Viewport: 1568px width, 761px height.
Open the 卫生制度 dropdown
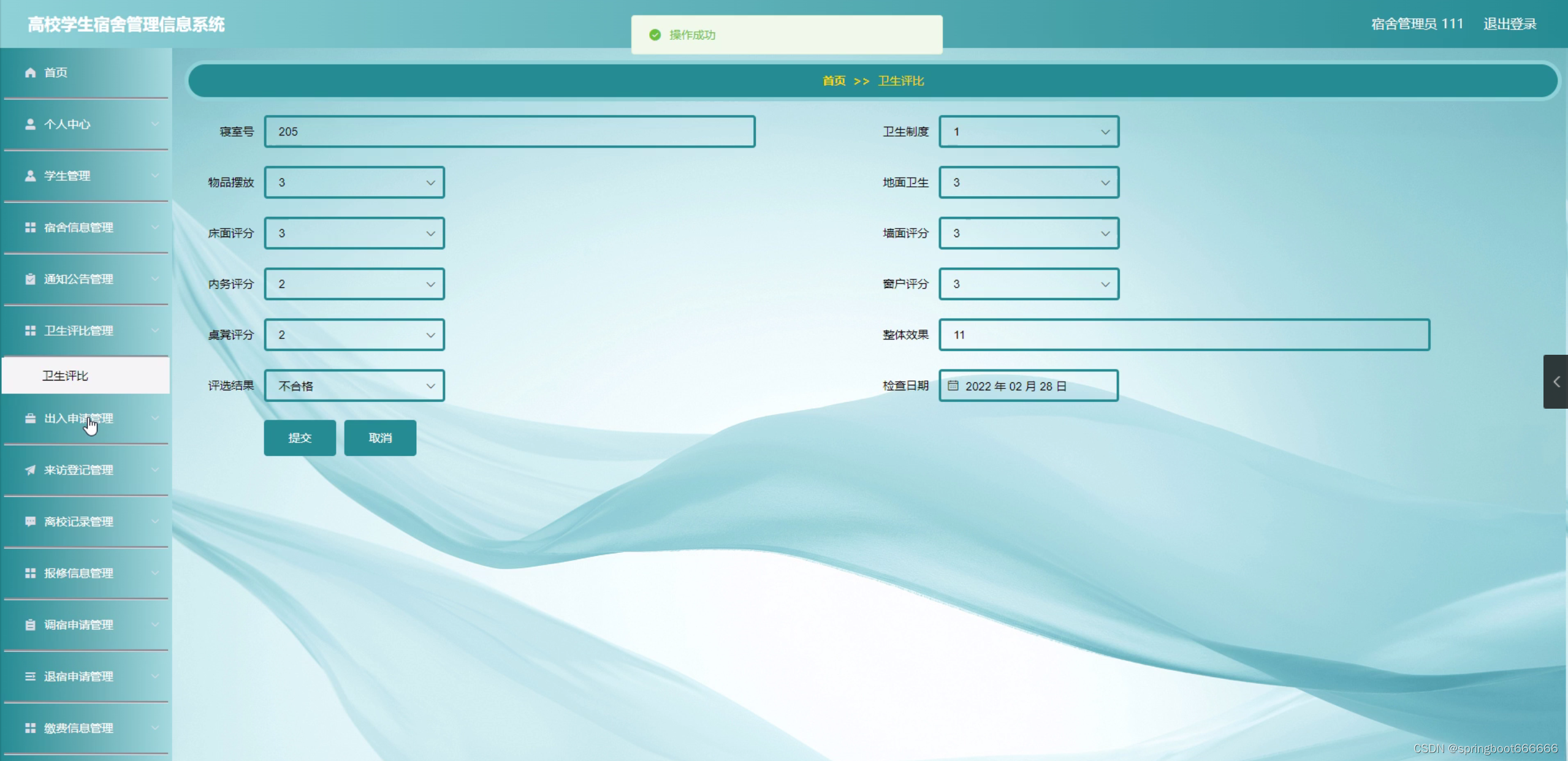click(1029, 132)
